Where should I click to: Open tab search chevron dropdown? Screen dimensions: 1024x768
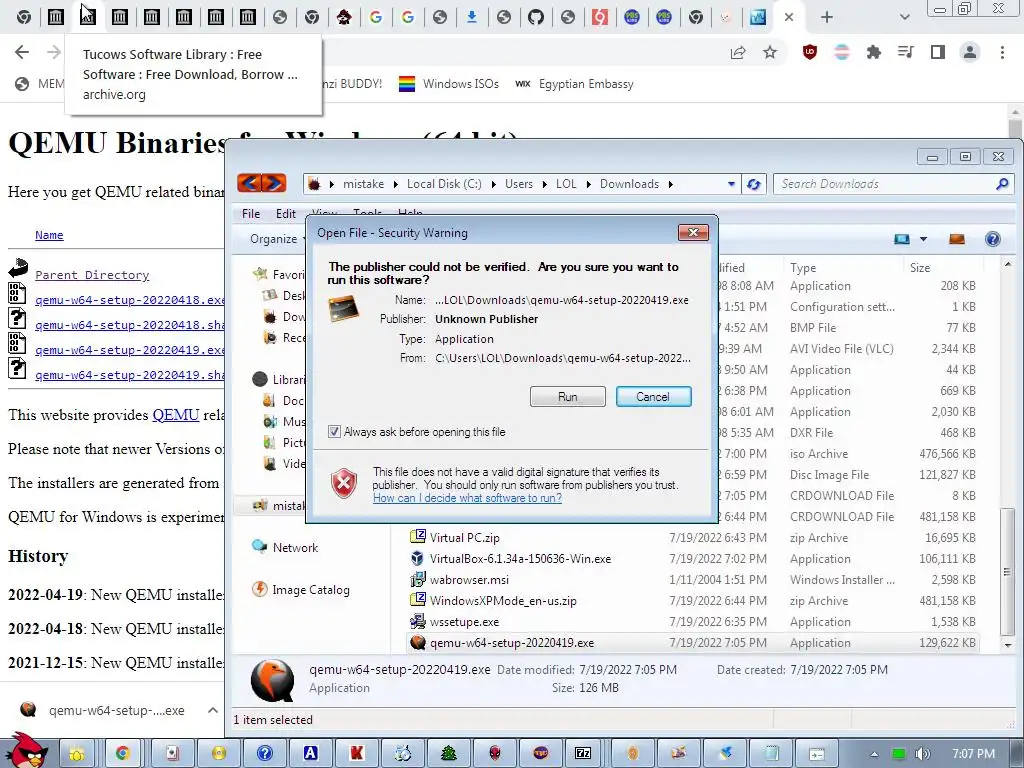904,17
